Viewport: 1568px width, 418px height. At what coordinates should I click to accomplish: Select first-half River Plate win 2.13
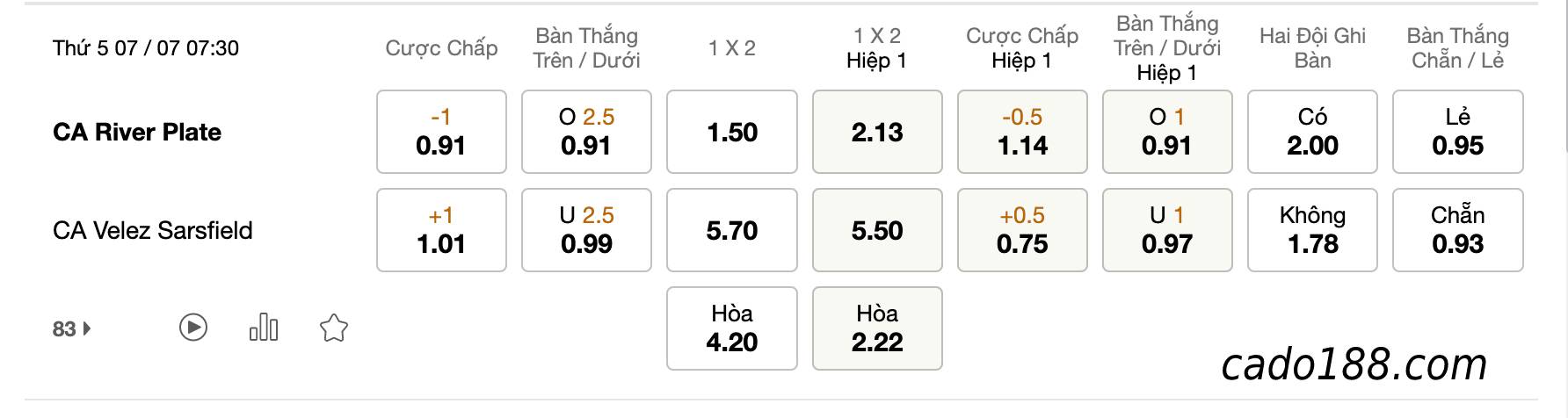point(877,132)
